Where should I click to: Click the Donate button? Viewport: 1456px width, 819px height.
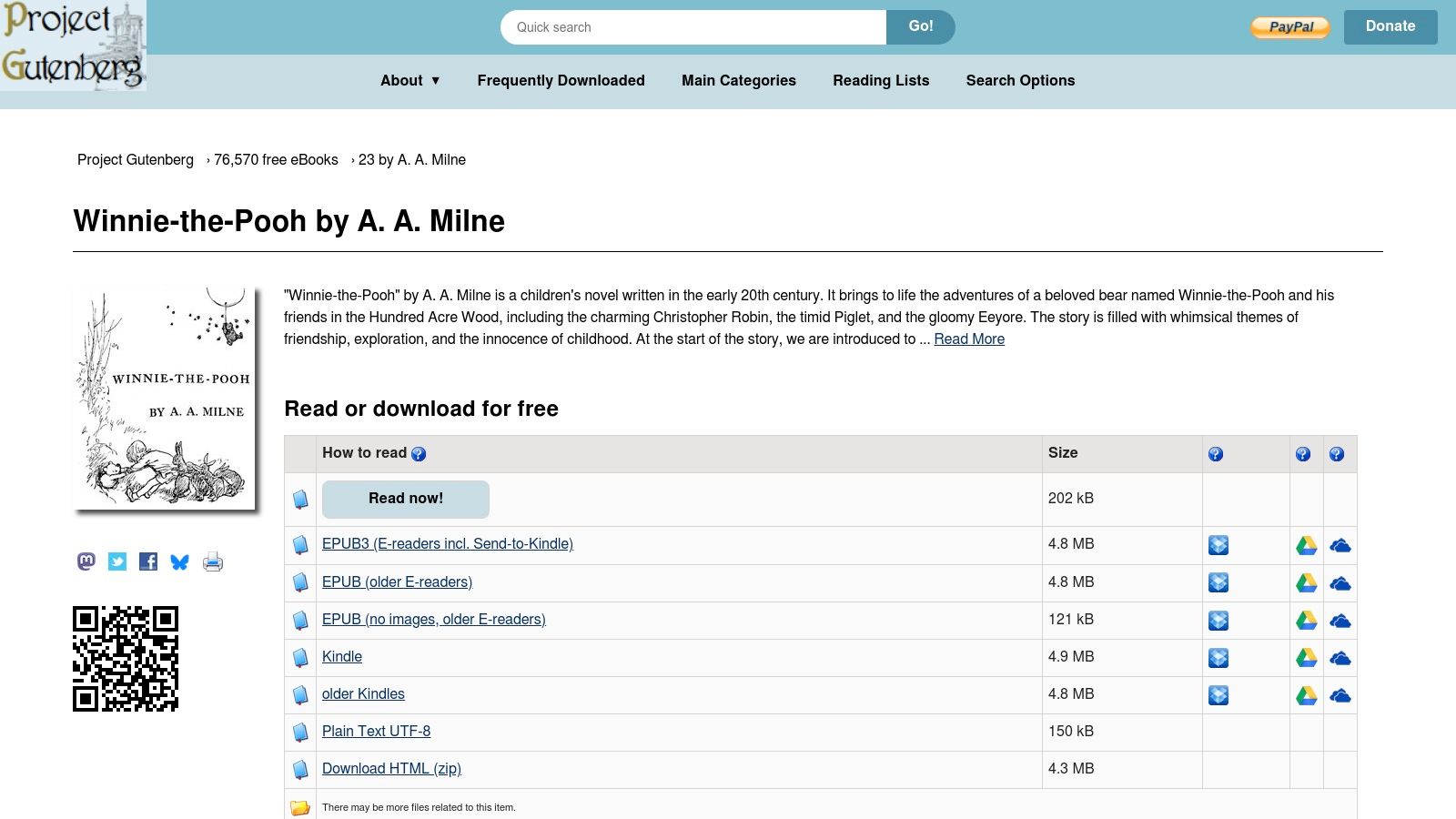click(1390, 26)
